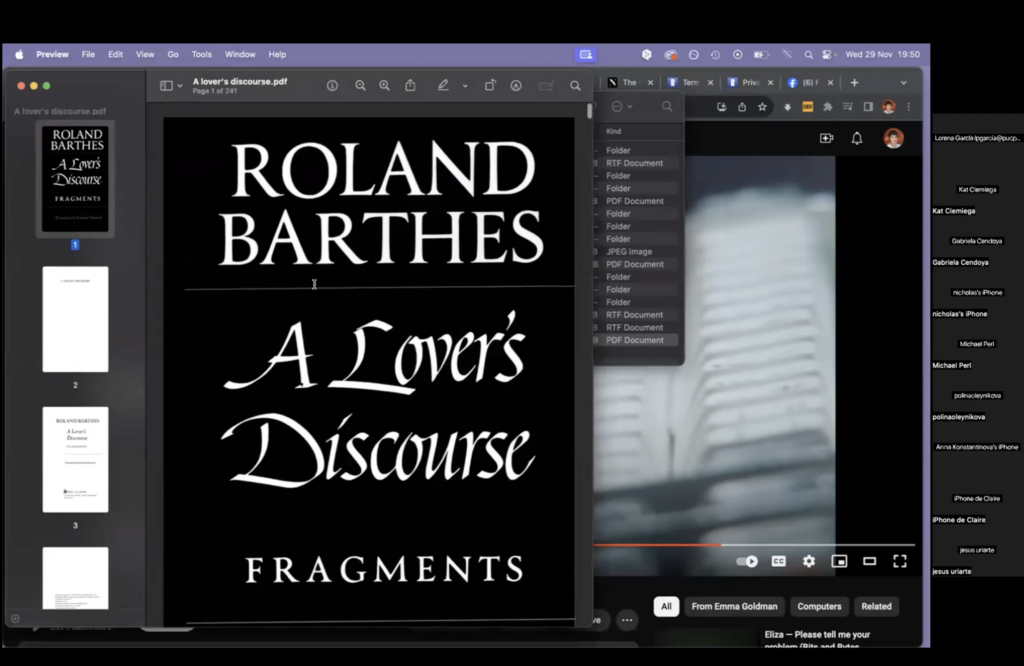Select the "All" filter chip on YouTube
This screenshot has height=666, width=1024.
[666, 607]
